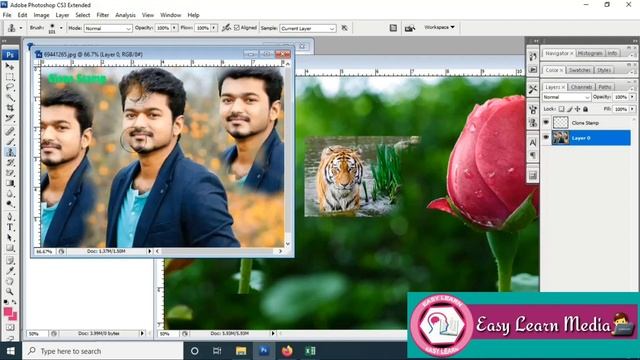This screenshot has height=360, width=640.
Task: Toggle Quick Mask mode icon
Action: (x=10, y=327)
